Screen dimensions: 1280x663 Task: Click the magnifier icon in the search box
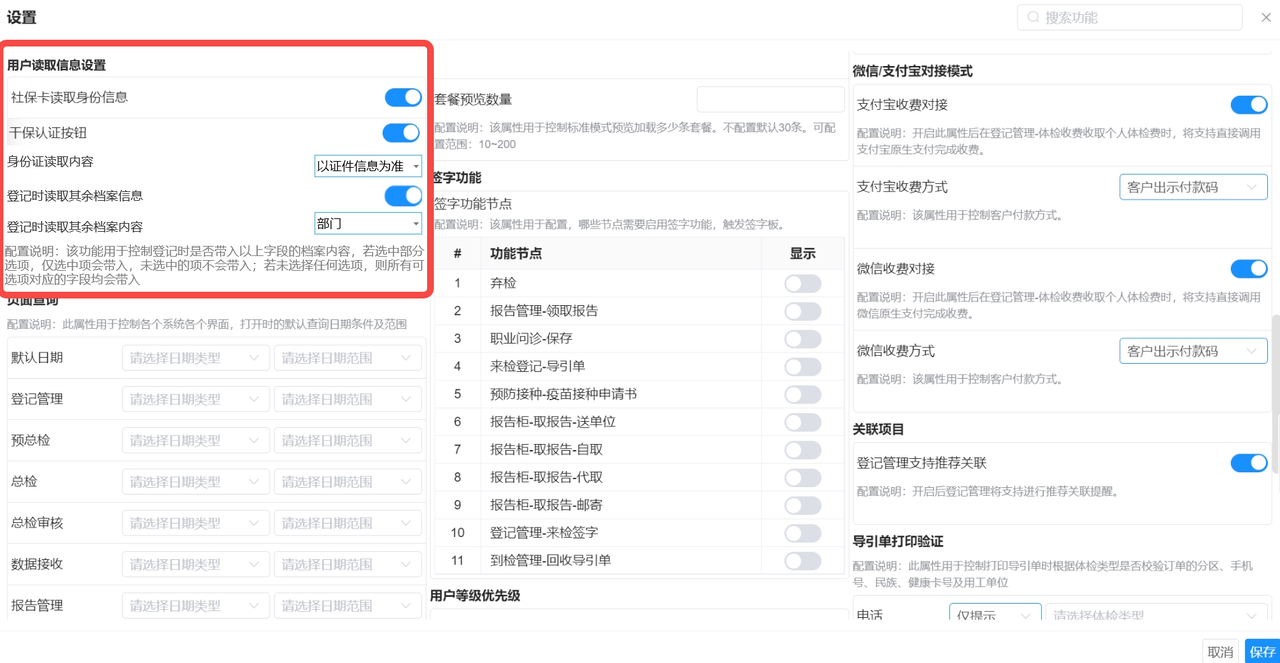click(x=1034, y=18)
